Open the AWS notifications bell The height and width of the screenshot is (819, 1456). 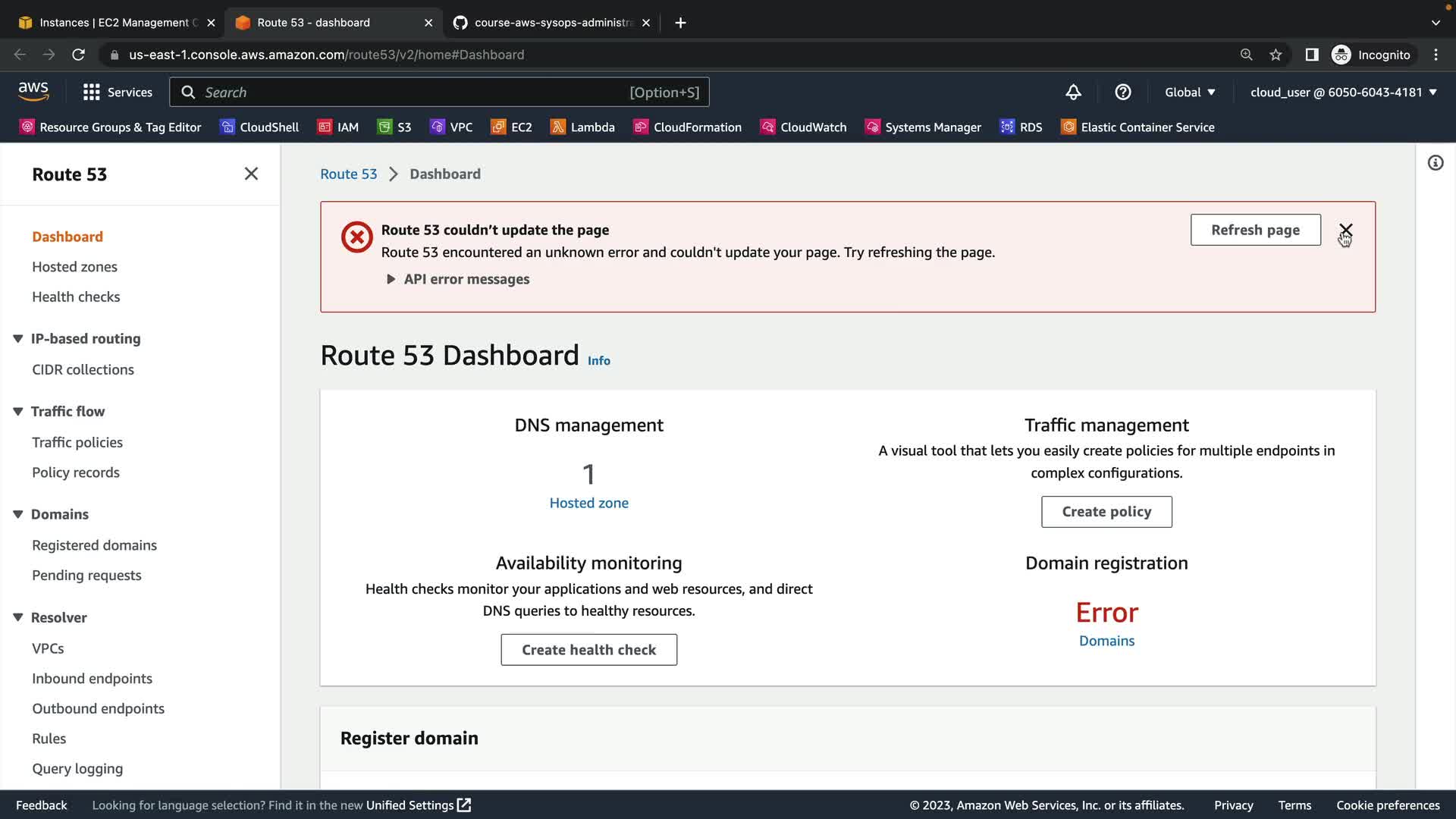[1073, 93]
